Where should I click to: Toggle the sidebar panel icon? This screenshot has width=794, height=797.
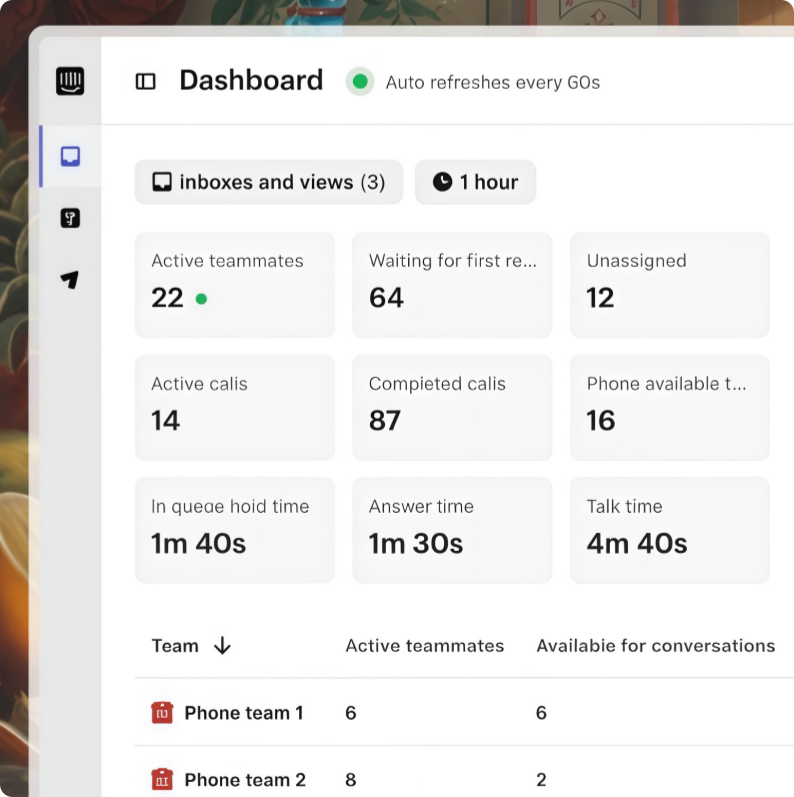coord(146,82)
